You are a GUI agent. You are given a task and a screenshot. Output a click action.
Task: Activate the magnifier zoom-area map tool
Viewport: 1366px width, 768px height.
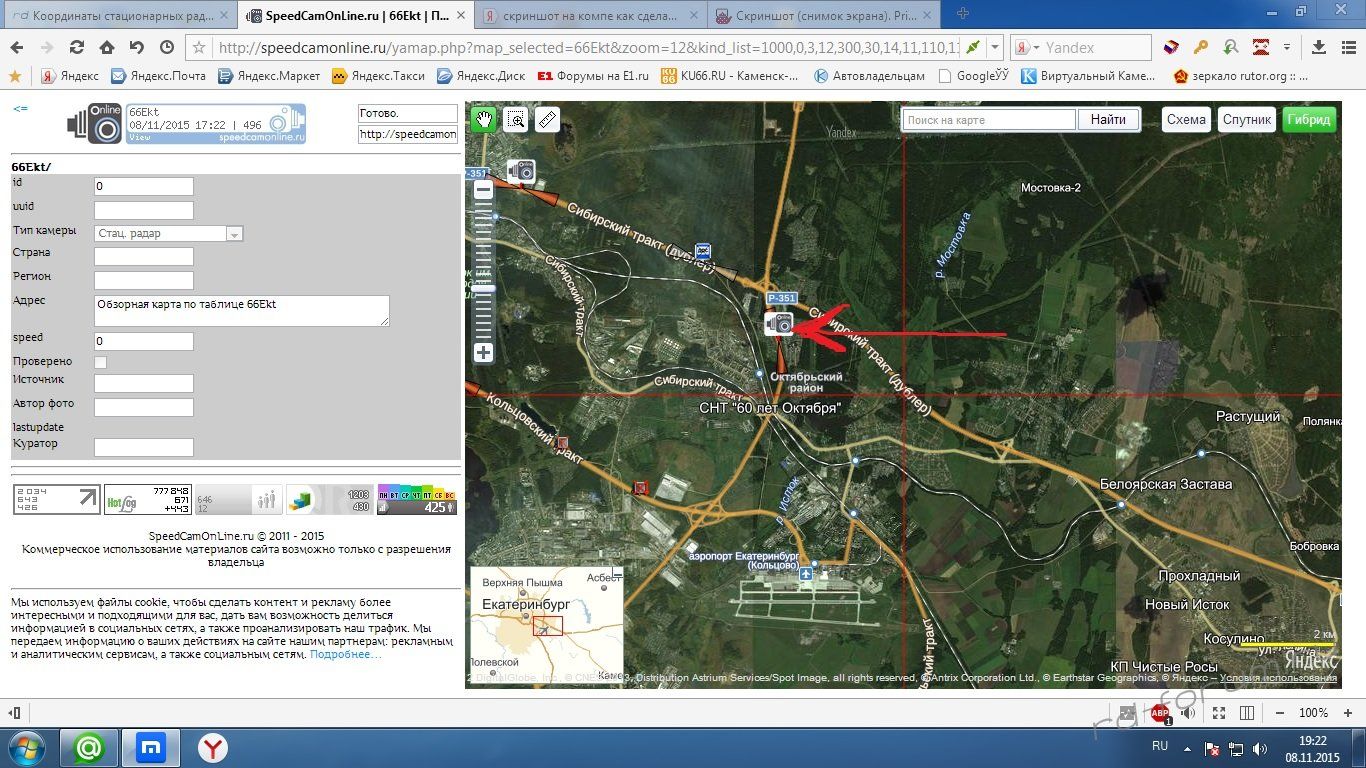(x=516, y=120)
